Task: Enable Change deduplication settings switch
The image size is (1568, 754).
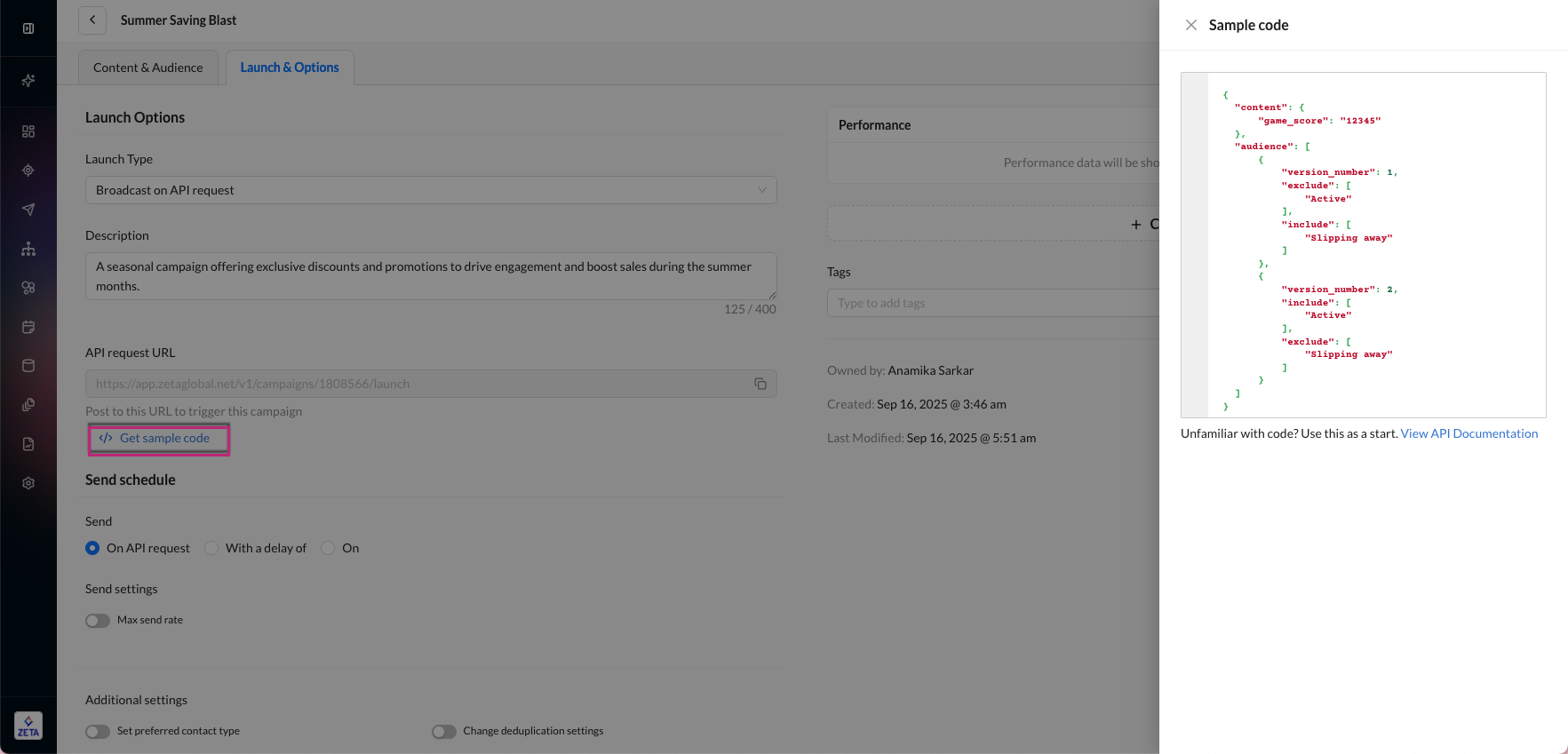Action: [444, 732]
